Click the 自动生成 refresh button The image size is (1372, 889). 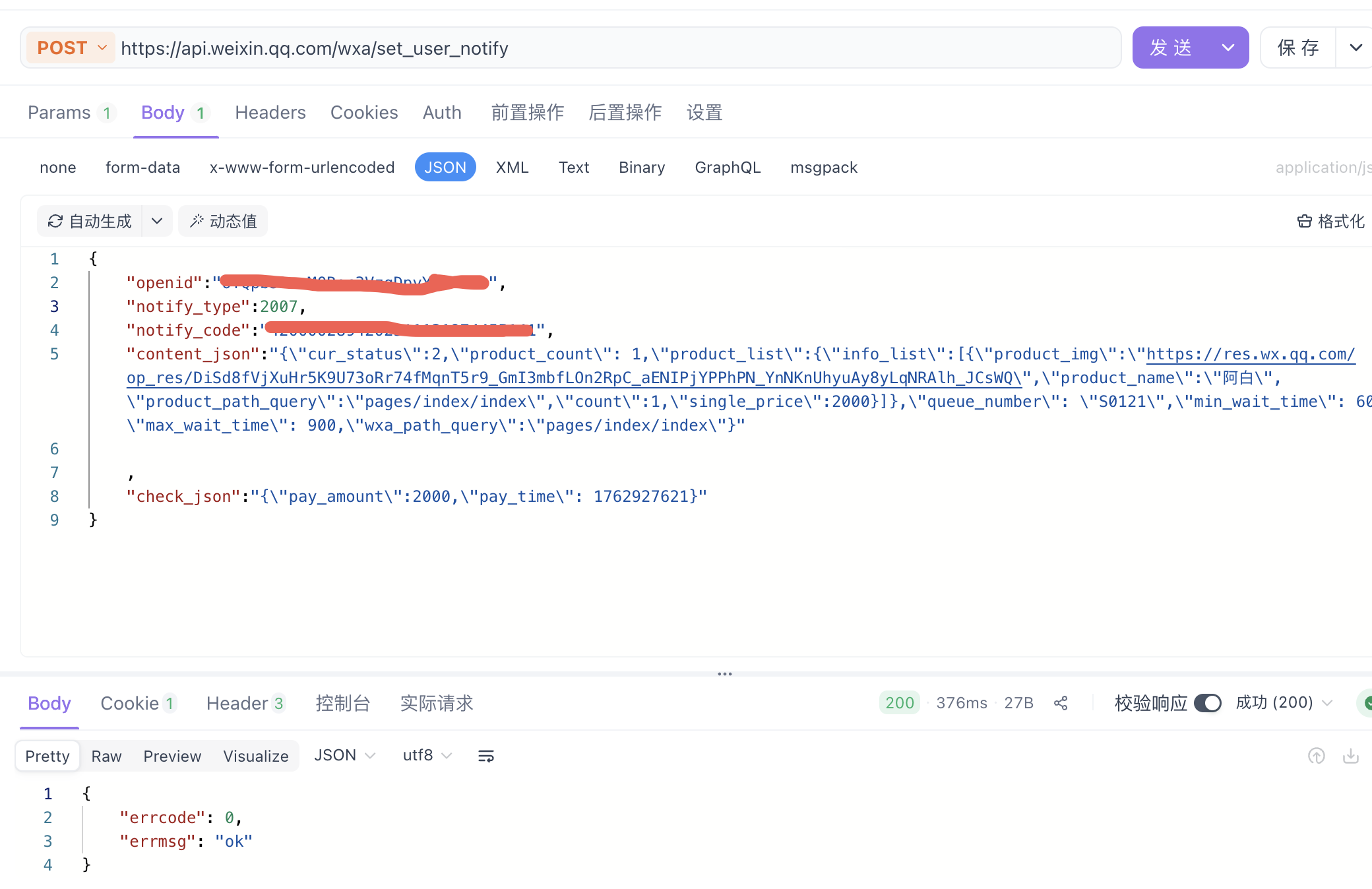(90, 222)
